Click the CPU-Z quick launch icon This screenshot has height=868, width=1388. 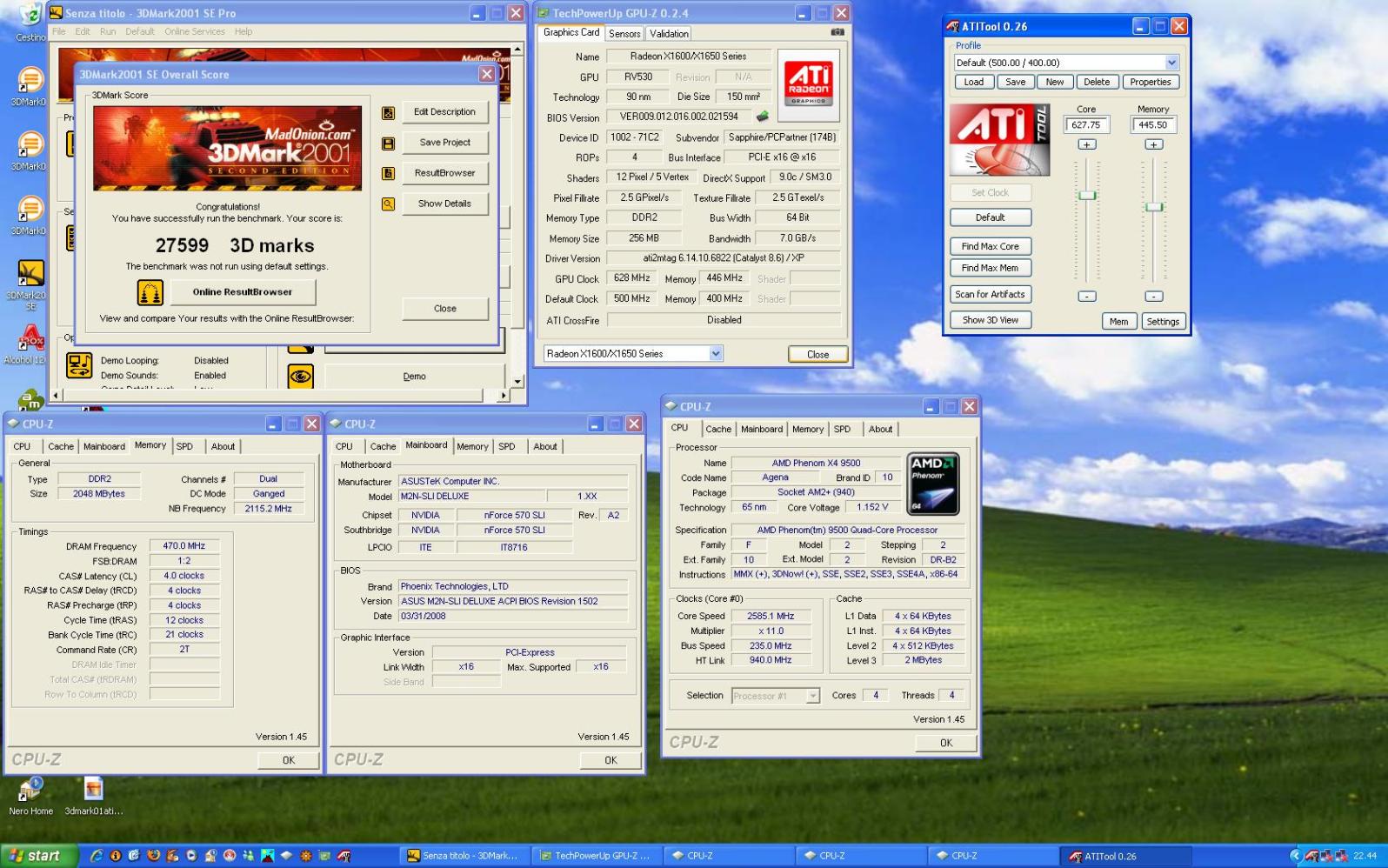coord(286,856)
